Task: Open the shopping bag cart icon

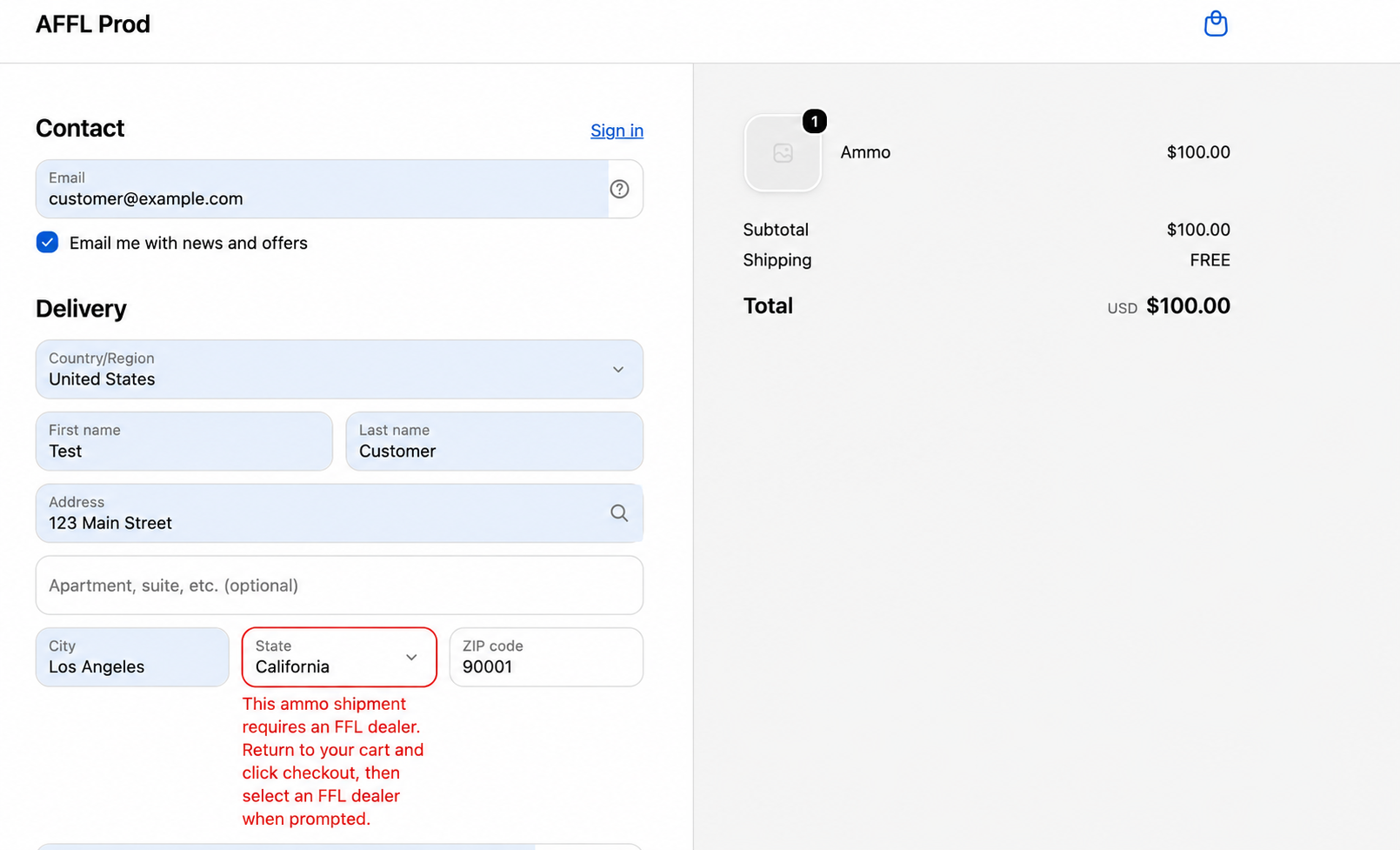Action: click(1215, 23)
